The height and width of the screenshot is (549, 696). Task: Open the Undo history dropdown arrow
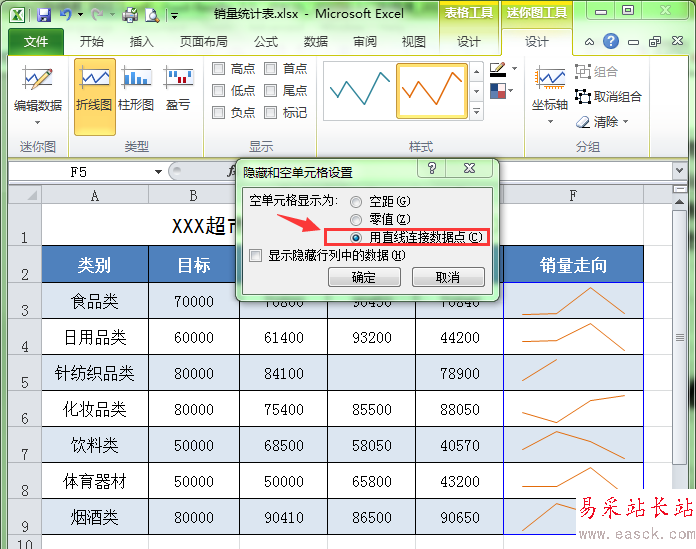pos(80,15)
